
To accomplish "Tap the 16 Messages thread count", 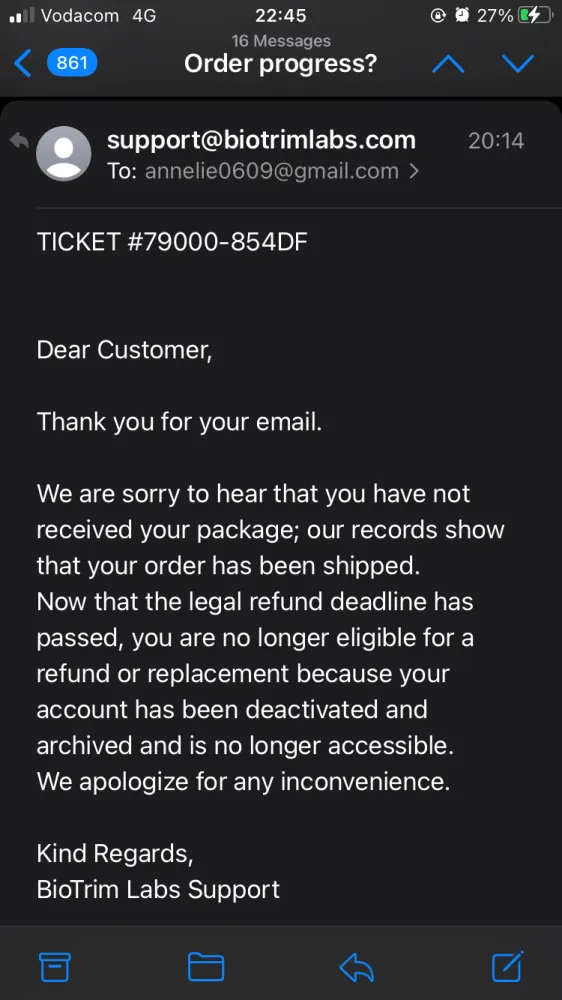I will (x=281, y=41).
